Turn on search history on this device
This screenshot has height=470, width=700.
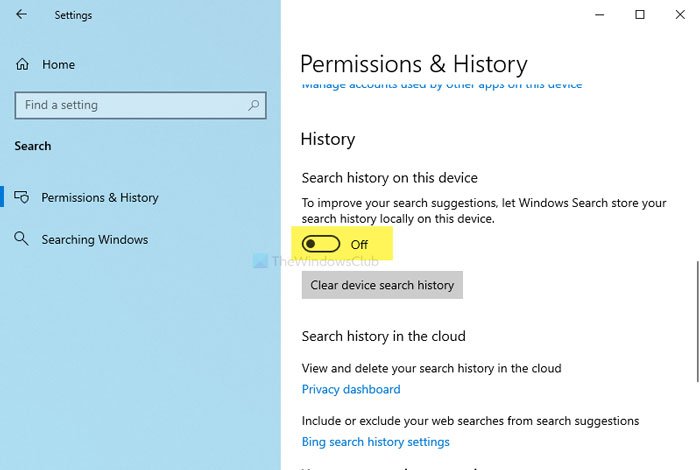pos(321,244)
